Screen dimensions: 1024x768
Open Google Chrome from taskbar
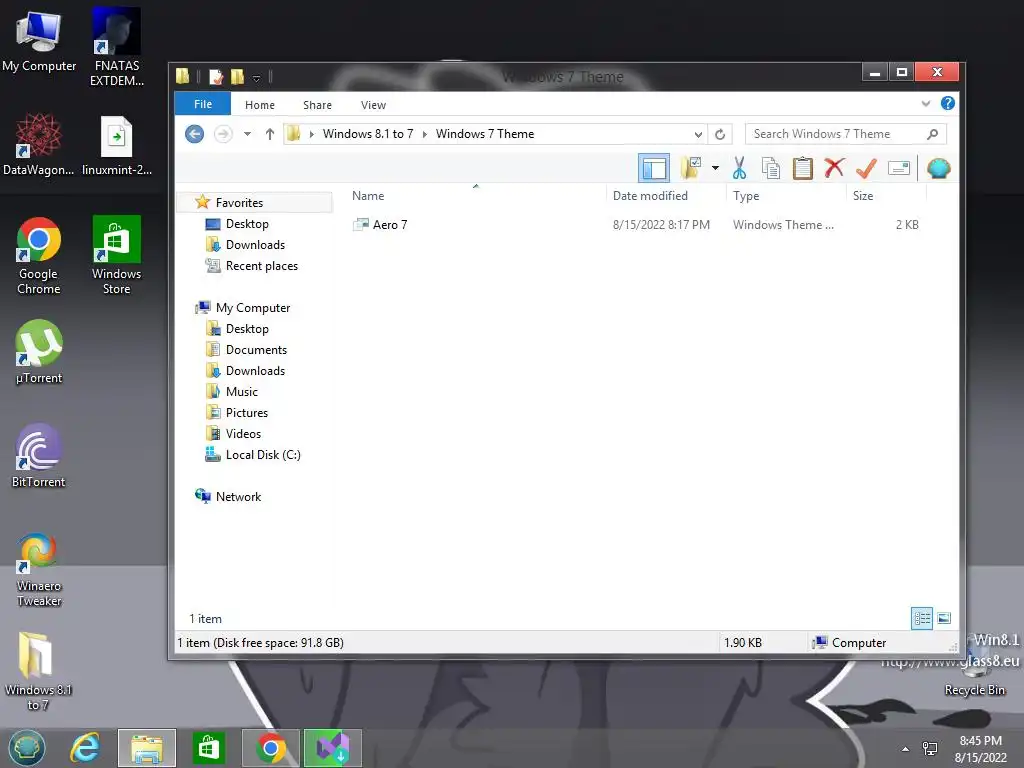point(270,748)
